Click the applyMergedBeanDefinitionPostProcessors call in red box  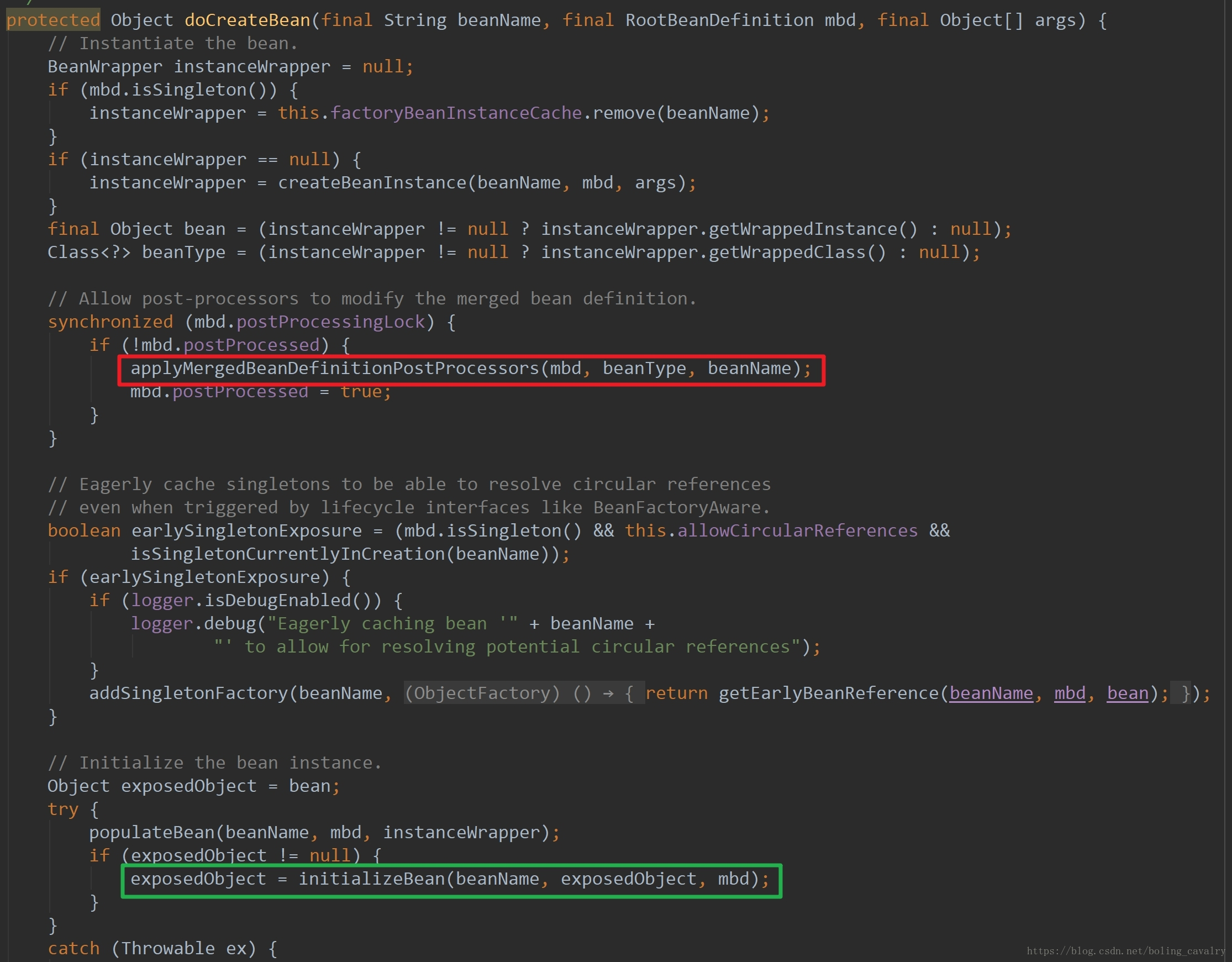click(335, 369)
